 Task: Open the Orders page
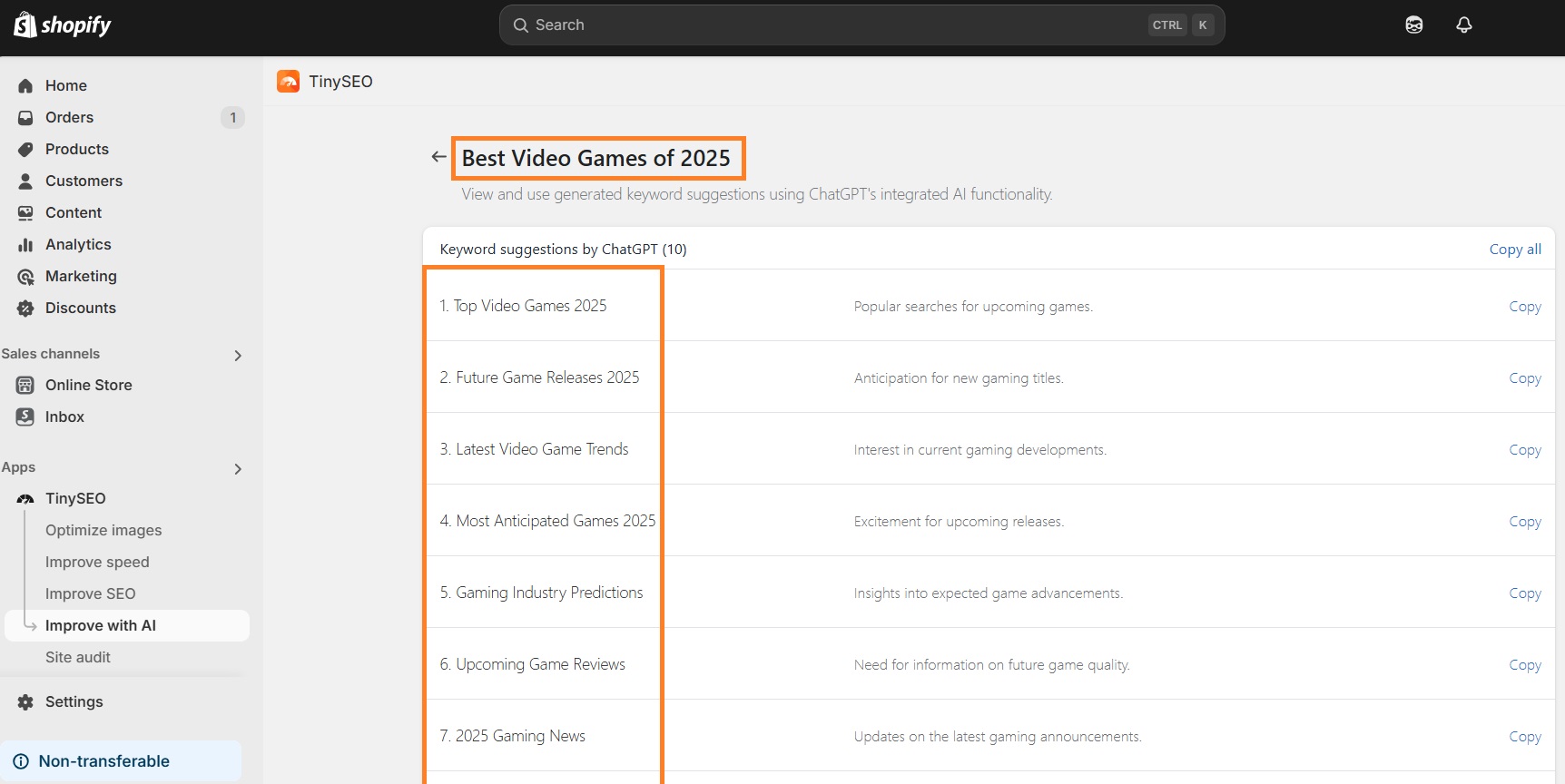[69, 117]
